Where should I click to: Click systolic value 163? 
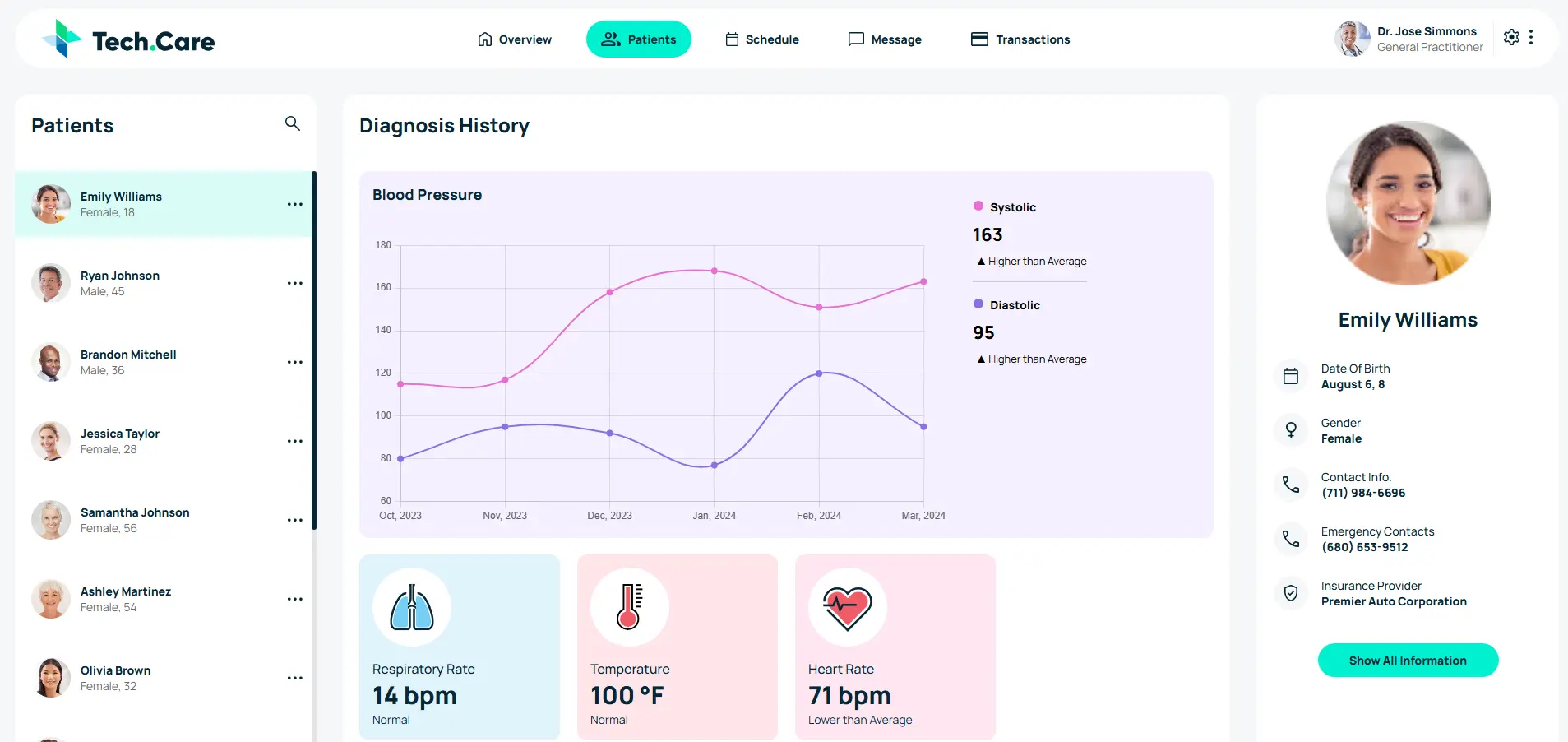pyautogui.click(x=988, y=234)
